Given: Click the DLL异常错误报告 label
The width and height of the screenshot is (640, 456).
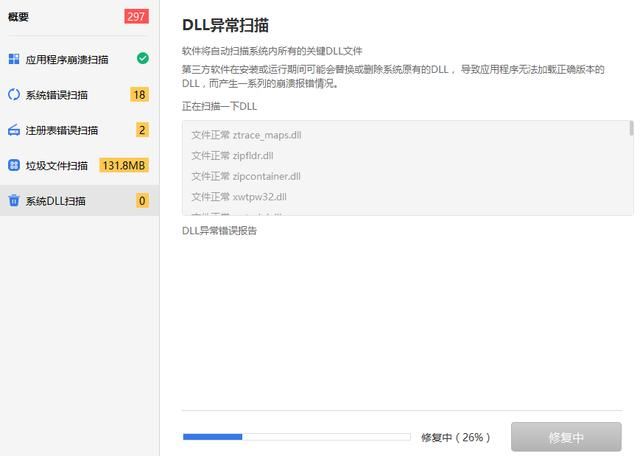Looking at the screenshot, I should tap(219, 231).
